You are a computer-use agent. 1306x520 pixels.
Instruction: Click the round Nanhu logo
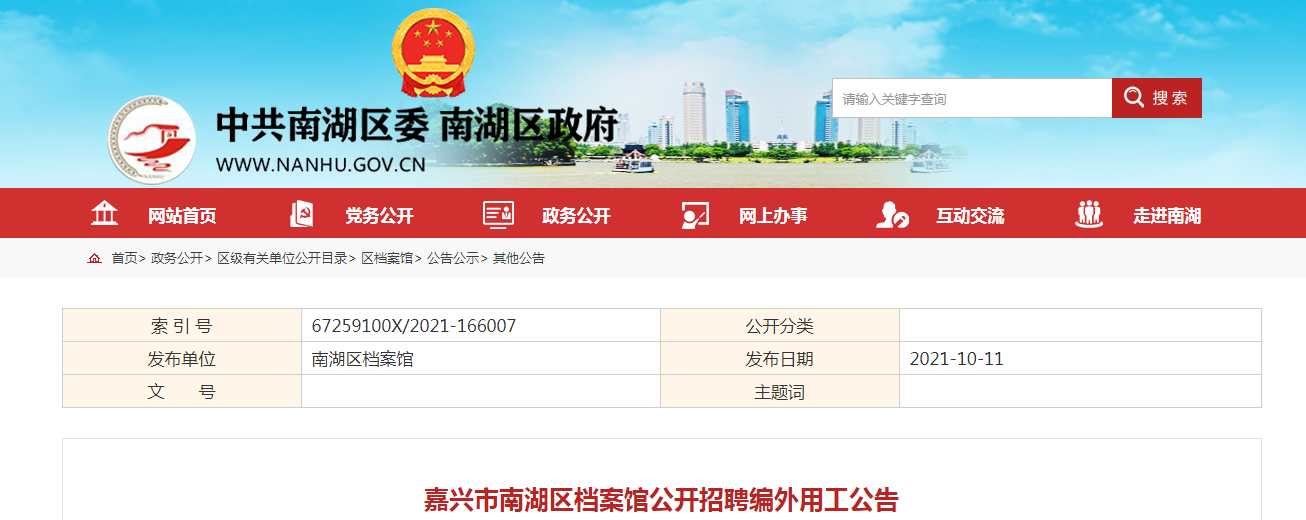coord(152,139)
